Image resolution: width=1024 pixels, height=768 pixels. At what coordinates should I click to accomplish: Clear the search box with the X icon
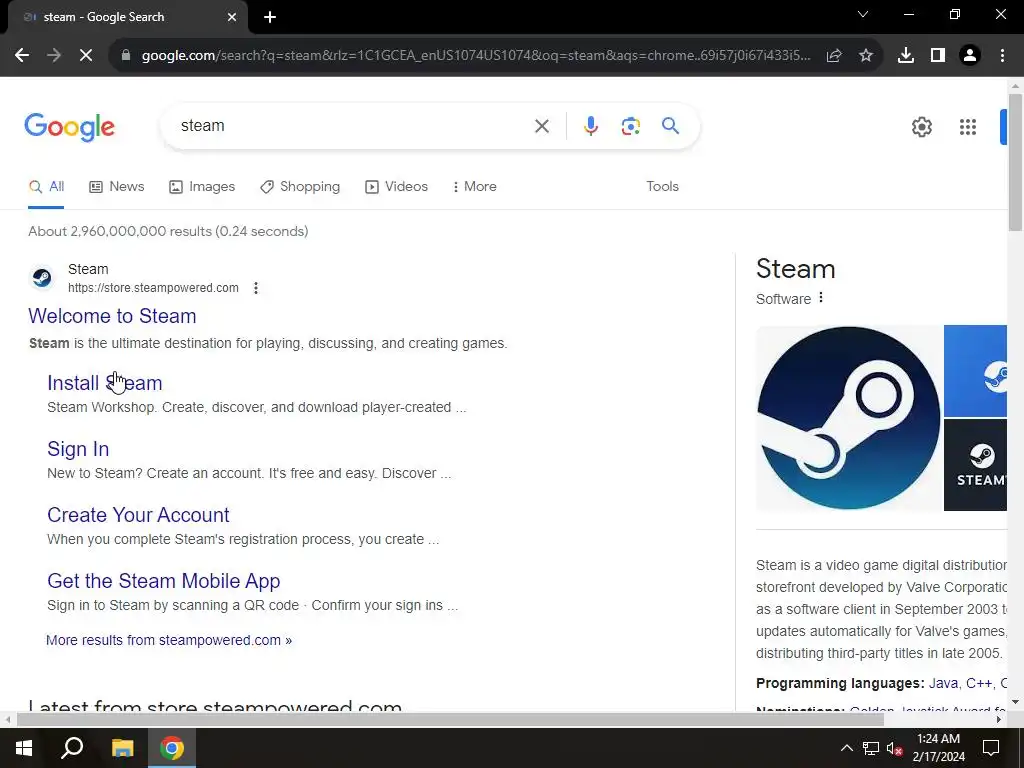[x=542, y=126]
